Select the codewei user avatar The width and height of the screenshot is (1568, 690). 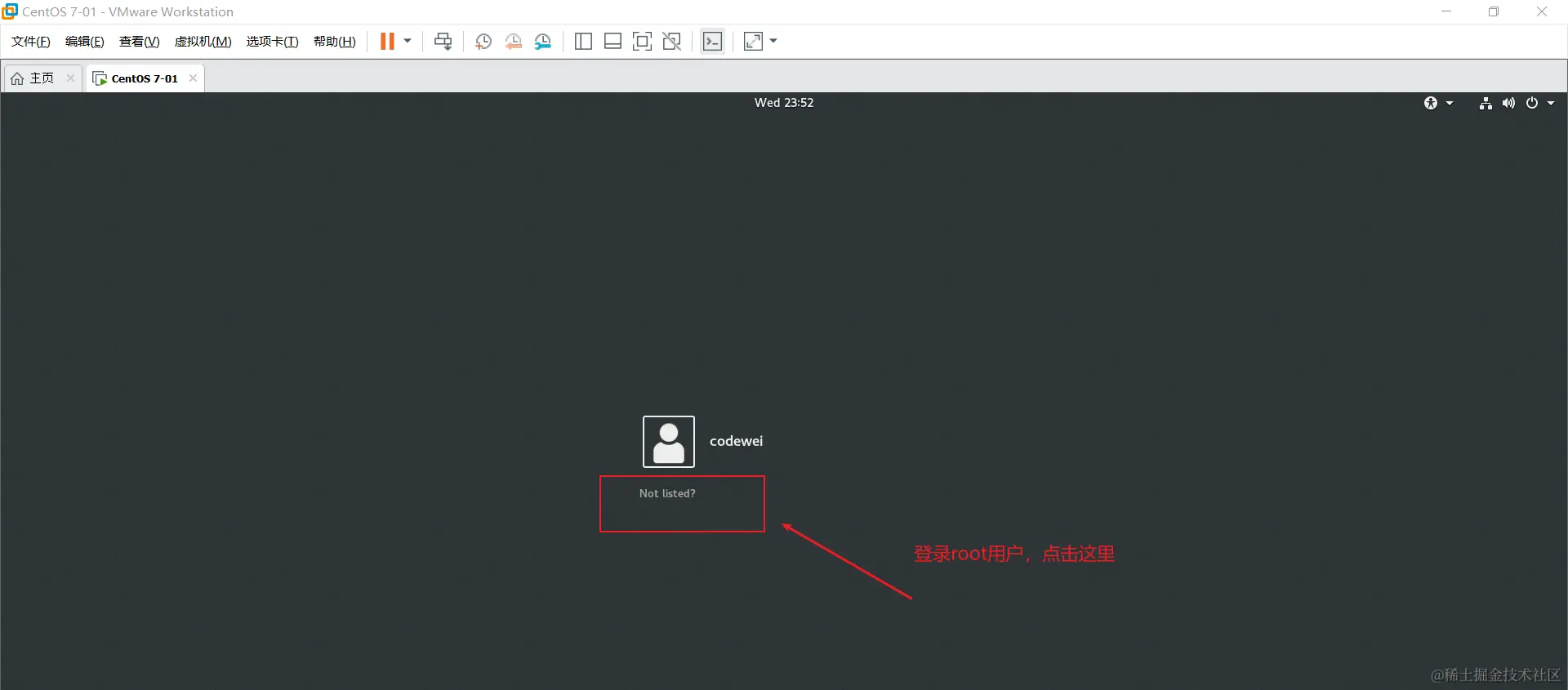(x=669, y=442)
